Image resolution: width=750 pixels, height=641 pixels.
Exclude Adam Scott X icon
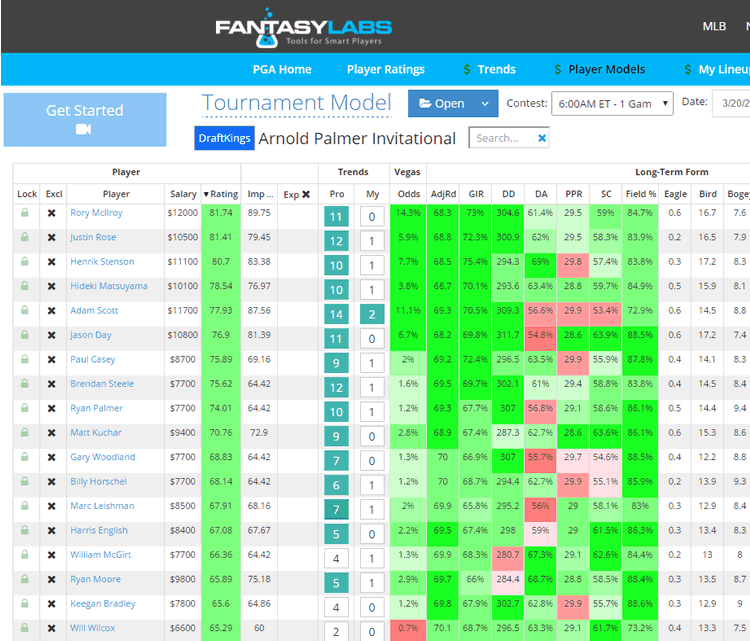coord(52,311)
